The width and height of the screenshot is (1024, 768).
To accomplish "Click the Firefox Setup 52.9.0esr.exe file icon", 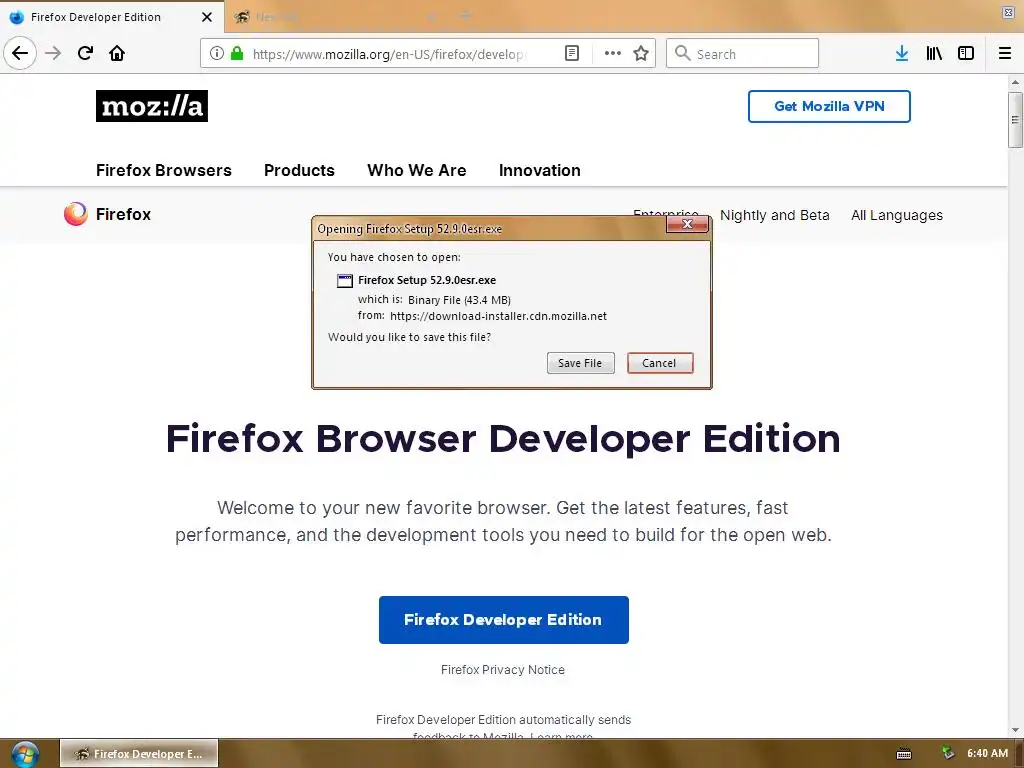I will 345,281.
